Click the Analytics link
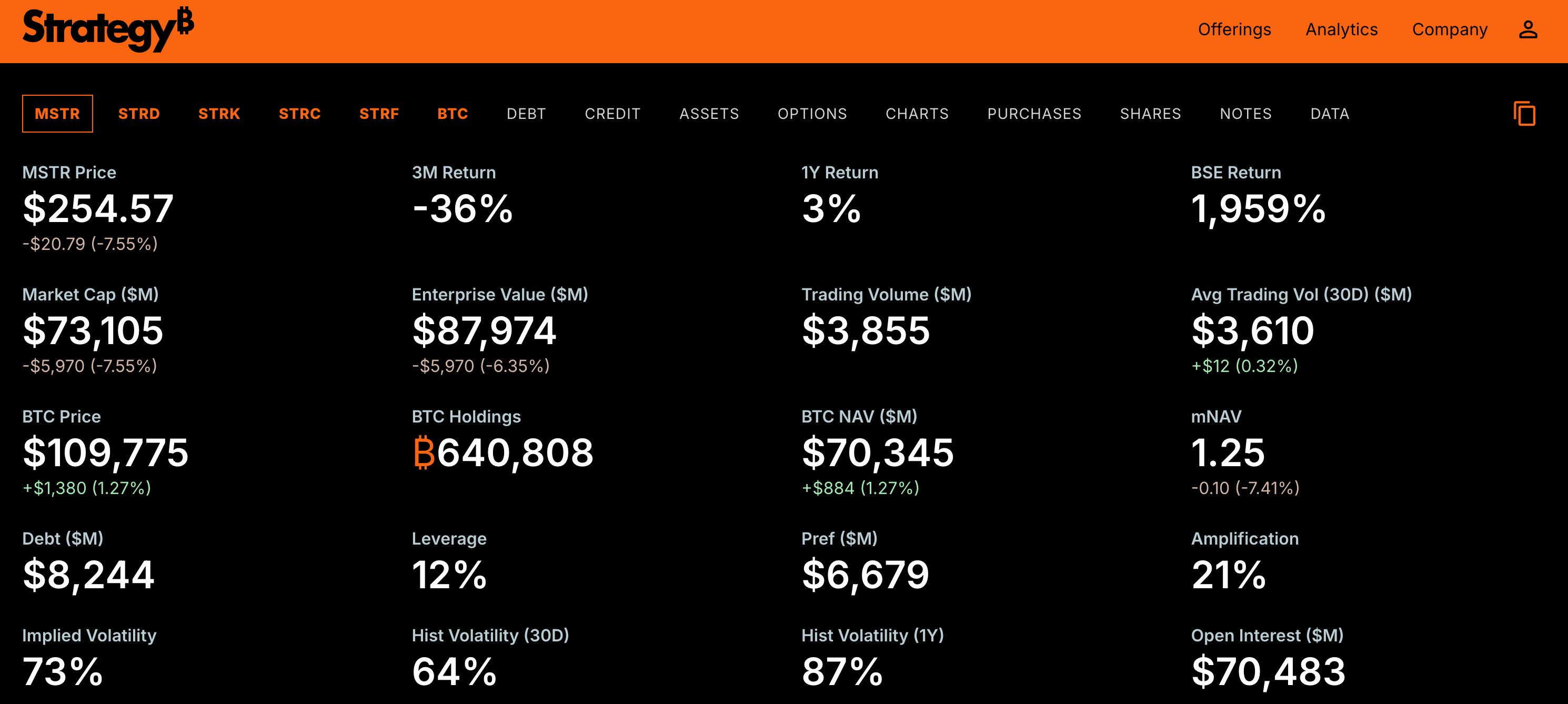 point(1342,29)
